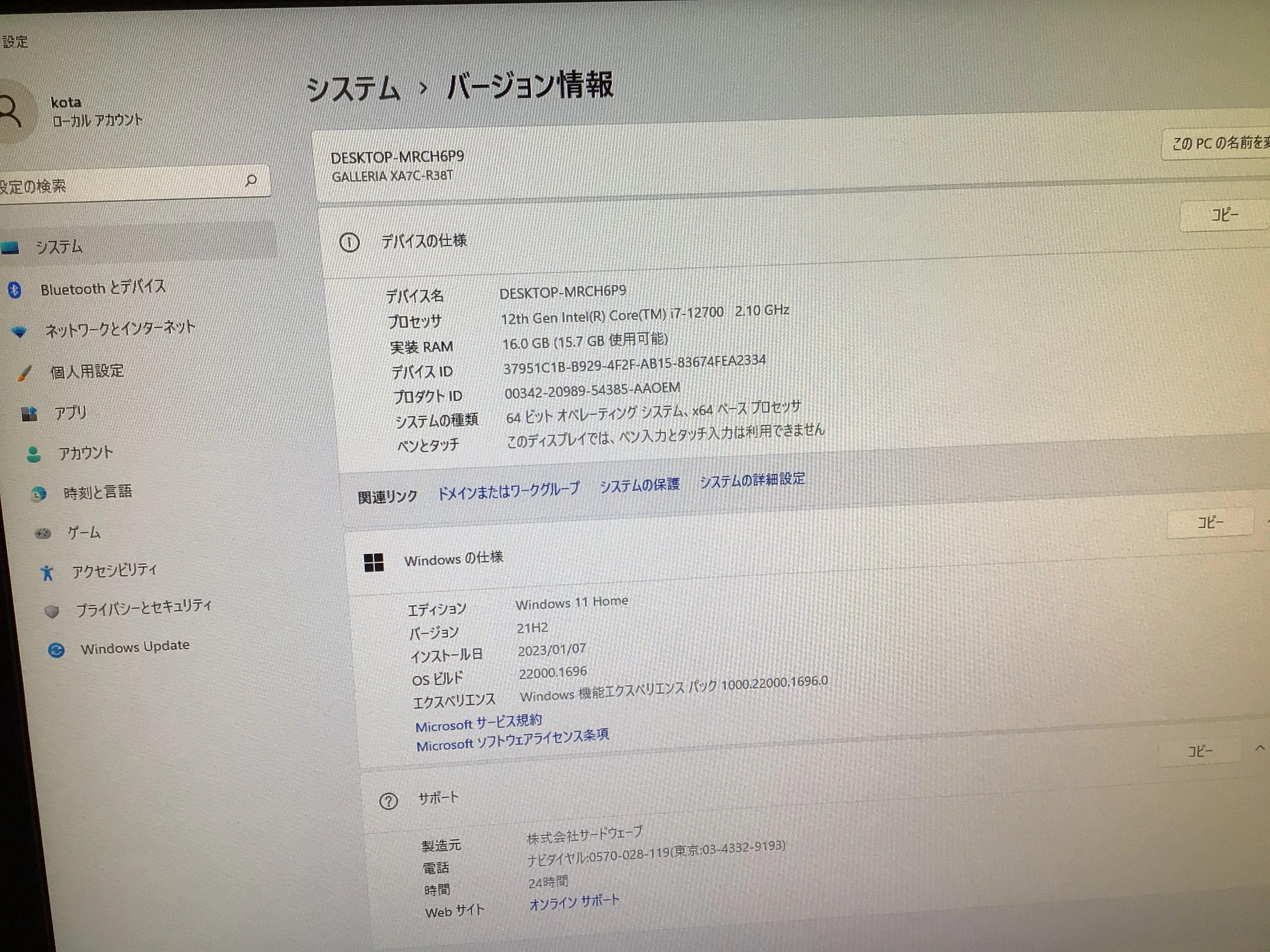The image size is (1270, 952).
Task: Click the ゲーム controller icon
Action: (x=43, y=534)
